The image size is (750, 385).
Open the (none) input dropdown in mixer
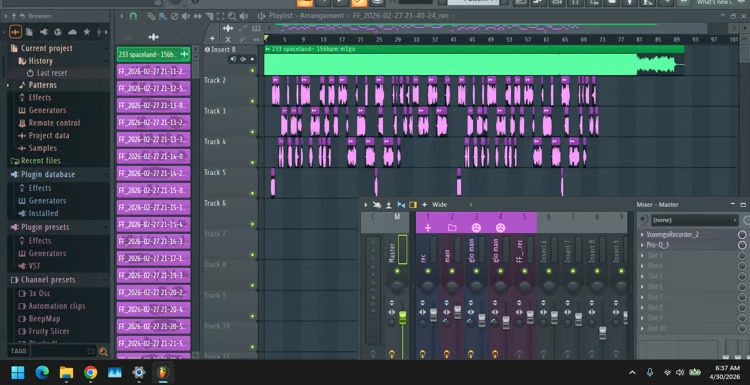(x=694, y=220)
